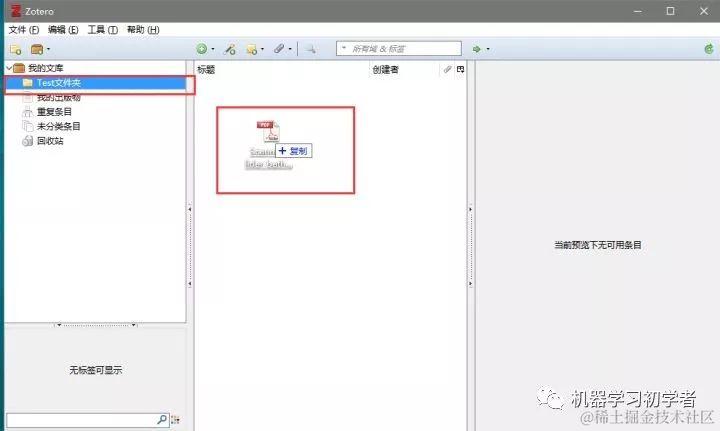Select 我的文库 library root
This screenshot has width=720, height=431.
point(45,68)
